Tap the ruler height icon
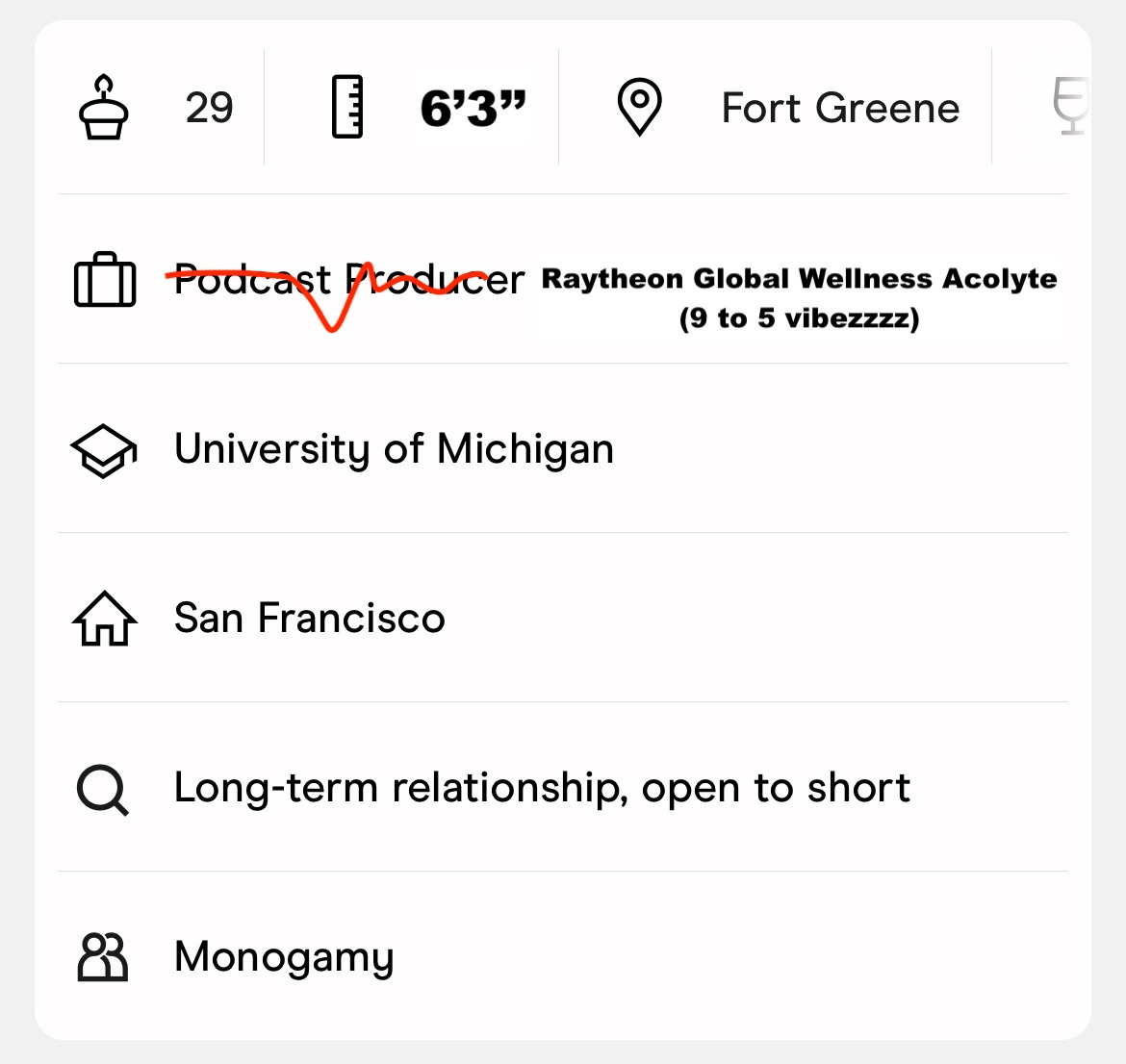The height and width of the screenshot is (1064, 1126). click(346, 106)
